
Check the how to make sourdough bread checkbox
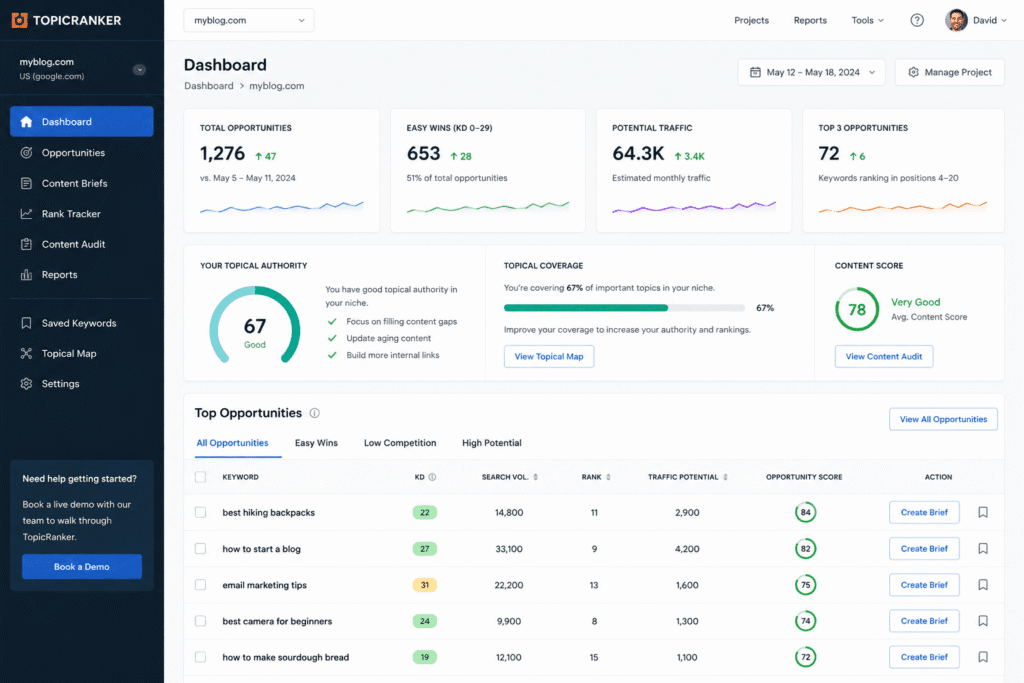(x=200, y=657)
